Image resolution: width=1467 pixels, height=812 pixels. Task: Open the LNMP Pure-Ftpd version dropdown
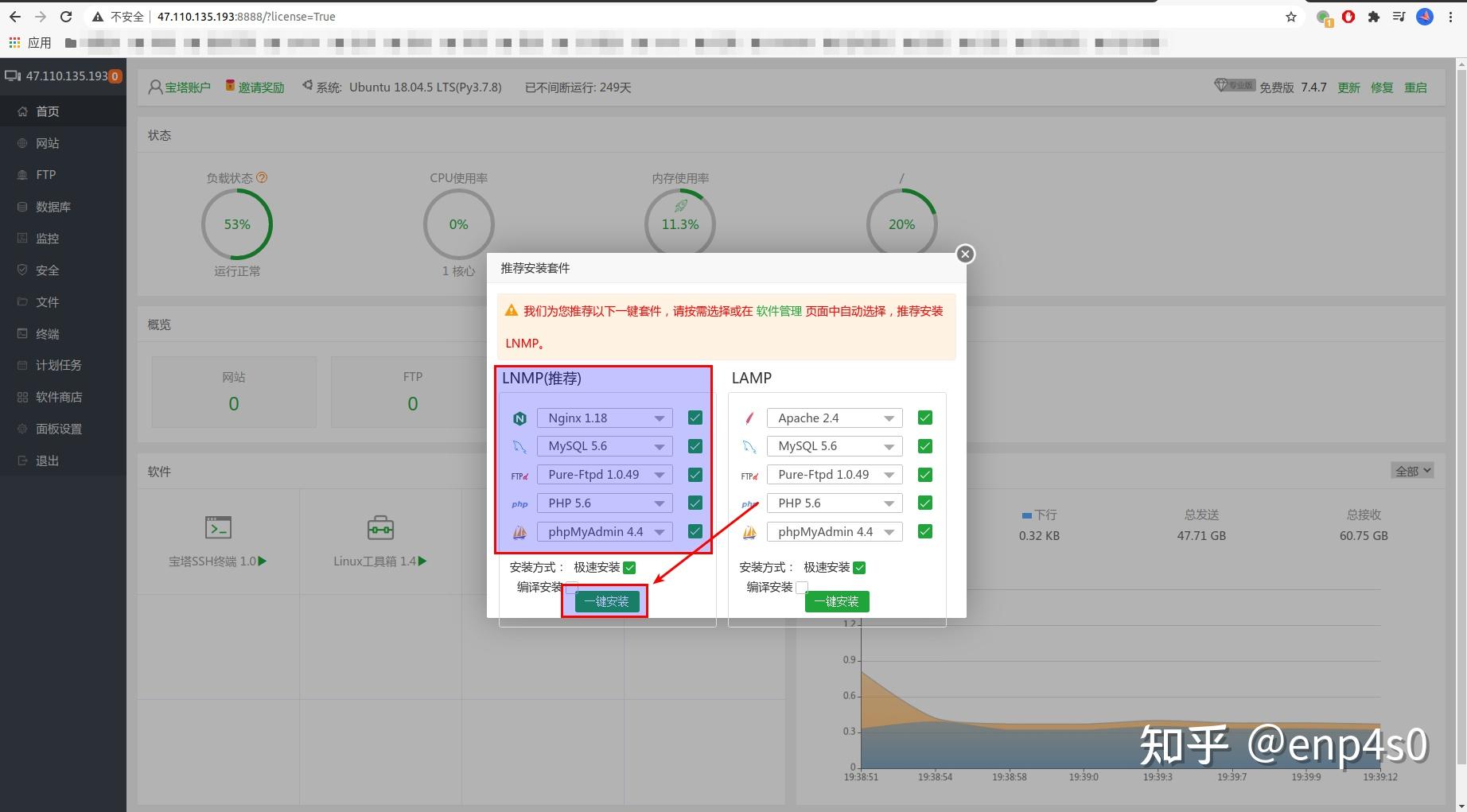point(605,475)
